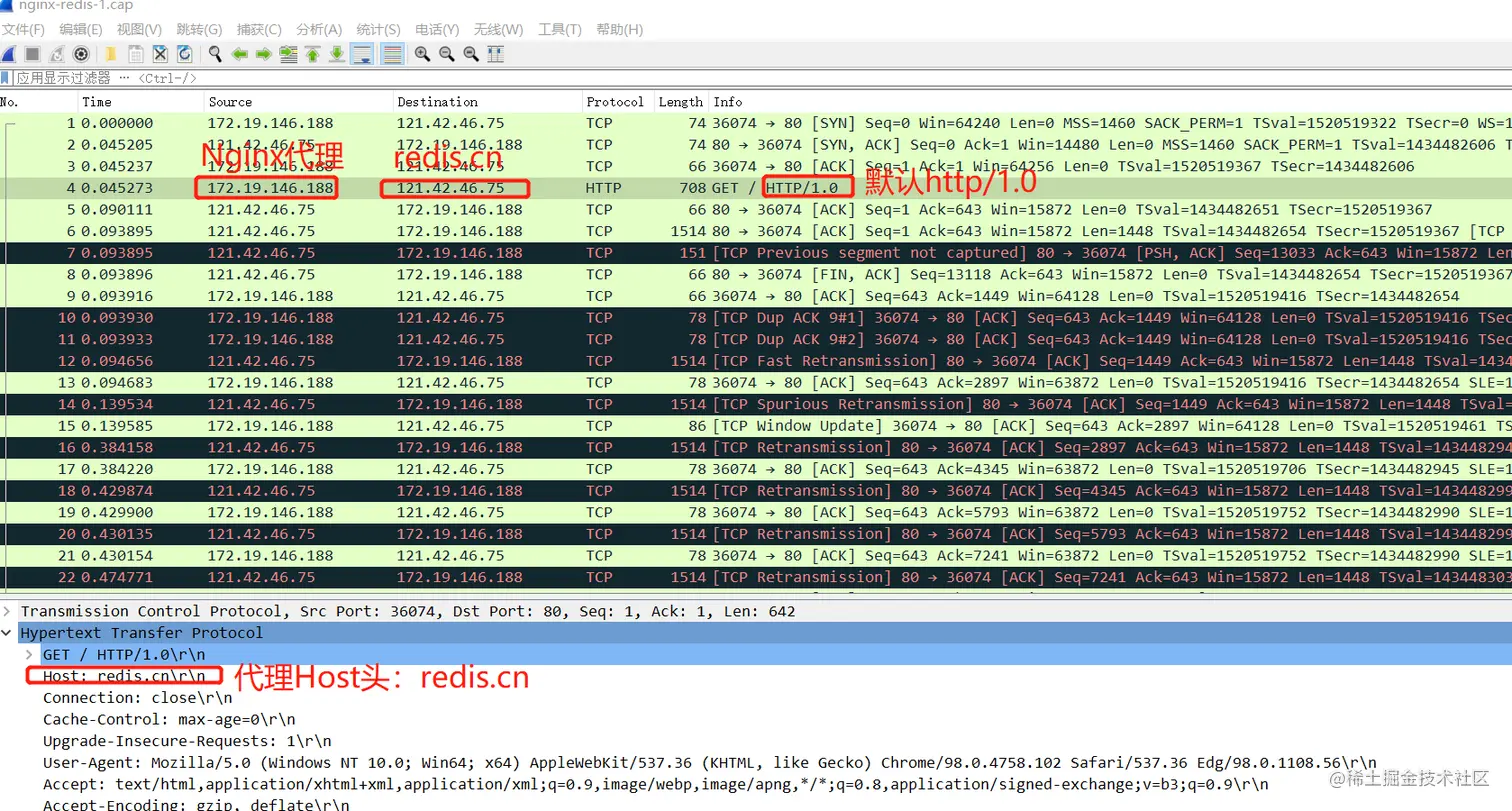Sort by the Protocol column header
Screen dimensions: 1512x811
point(617,102)
